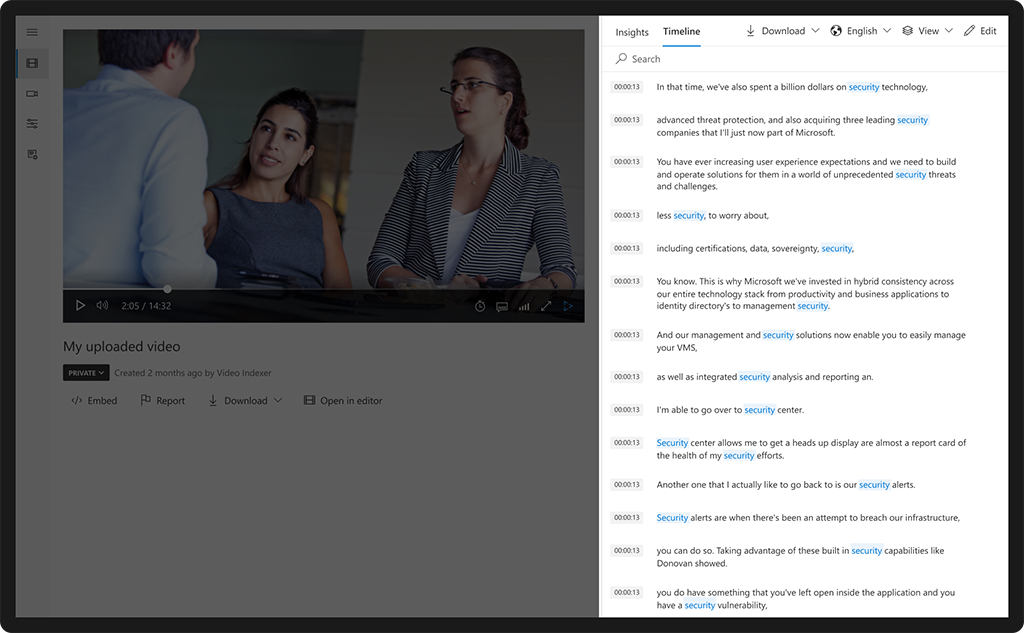Select the Timeline tab
The image size is (1024, 633).
coord(681,32)
